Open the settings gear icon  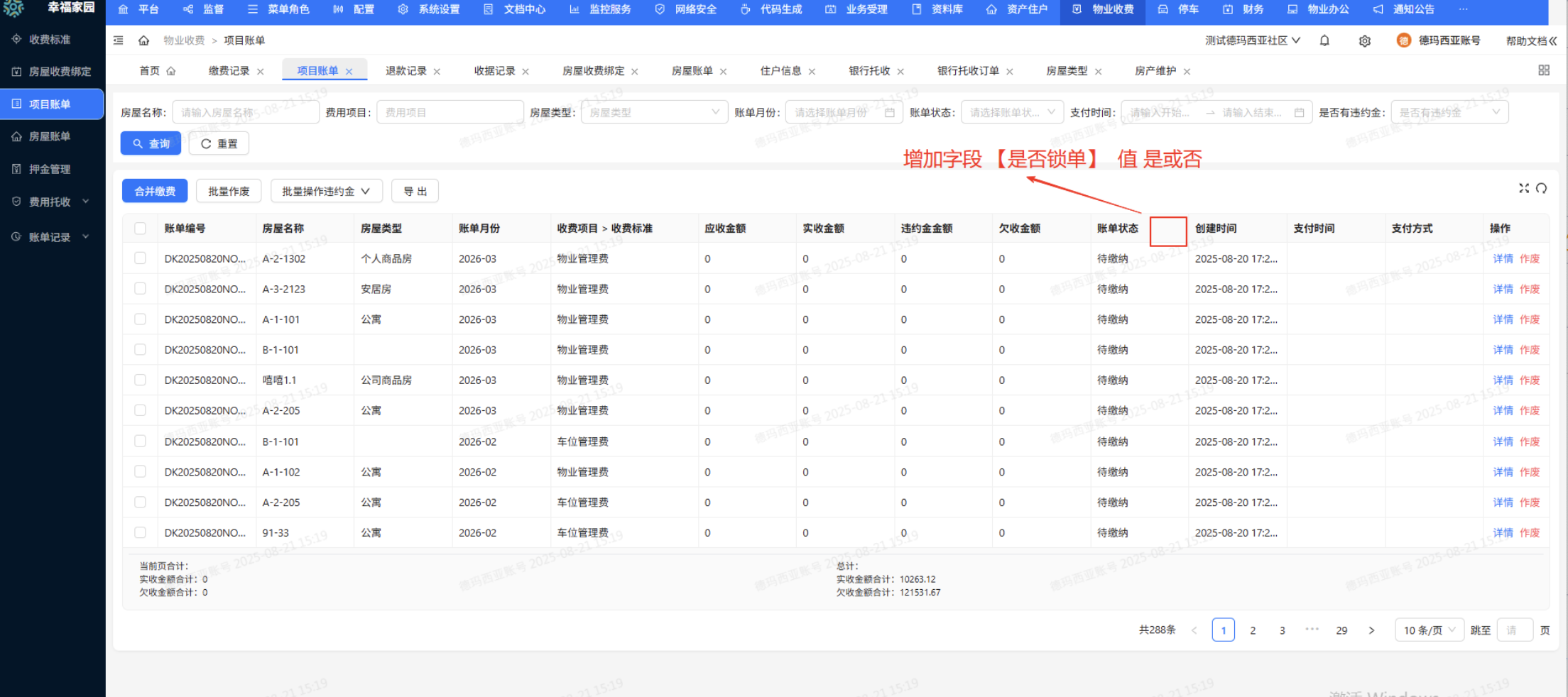[x=1364, y=40]
